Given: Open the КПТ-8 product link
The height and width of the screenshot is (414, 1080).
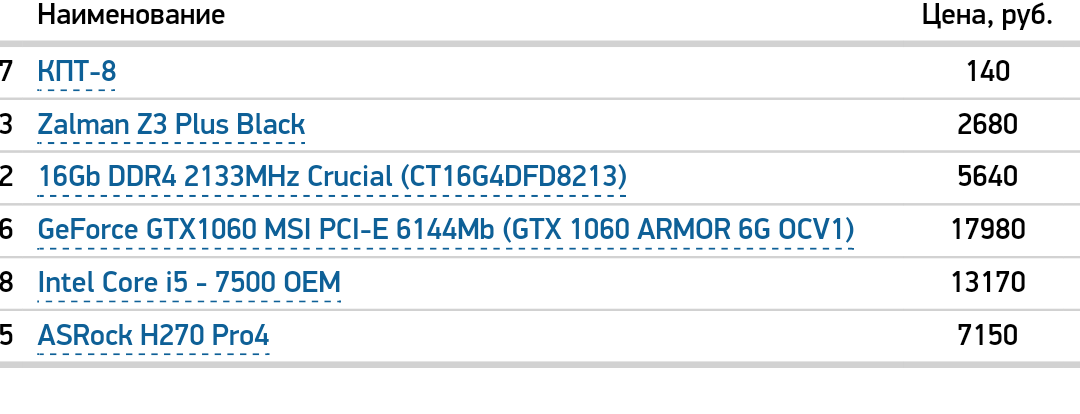Looking at the screenshot, I should 76,72.
